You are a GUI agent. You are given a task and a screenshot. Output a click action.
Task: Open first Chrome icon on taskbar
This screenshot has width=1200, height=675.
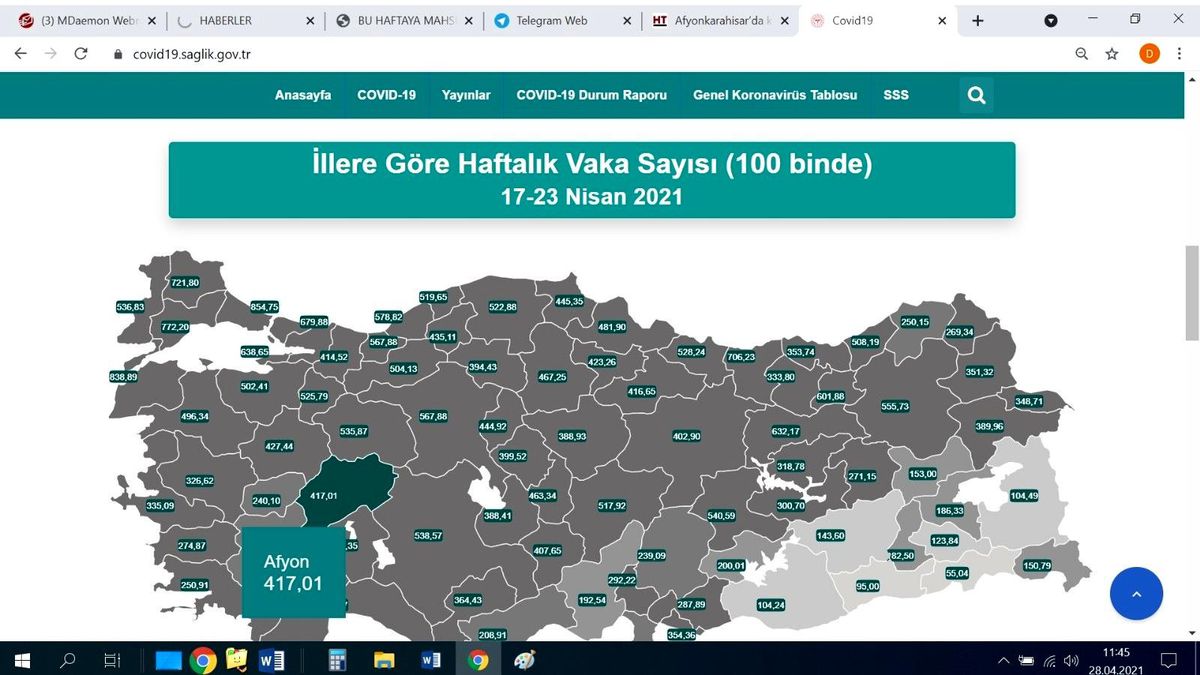point(204,660)
